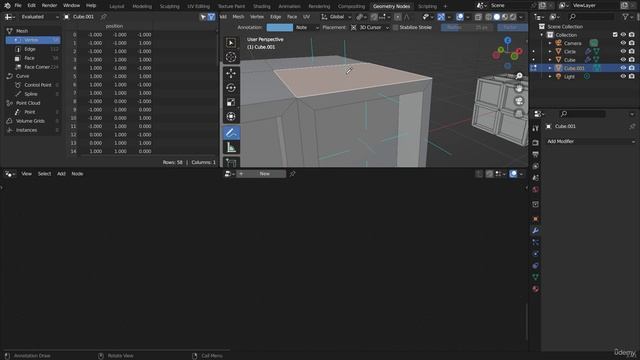Select the Annotate tool
Image resolution: width=640 pixels, height=360 pixels.
tap(231, 133)
